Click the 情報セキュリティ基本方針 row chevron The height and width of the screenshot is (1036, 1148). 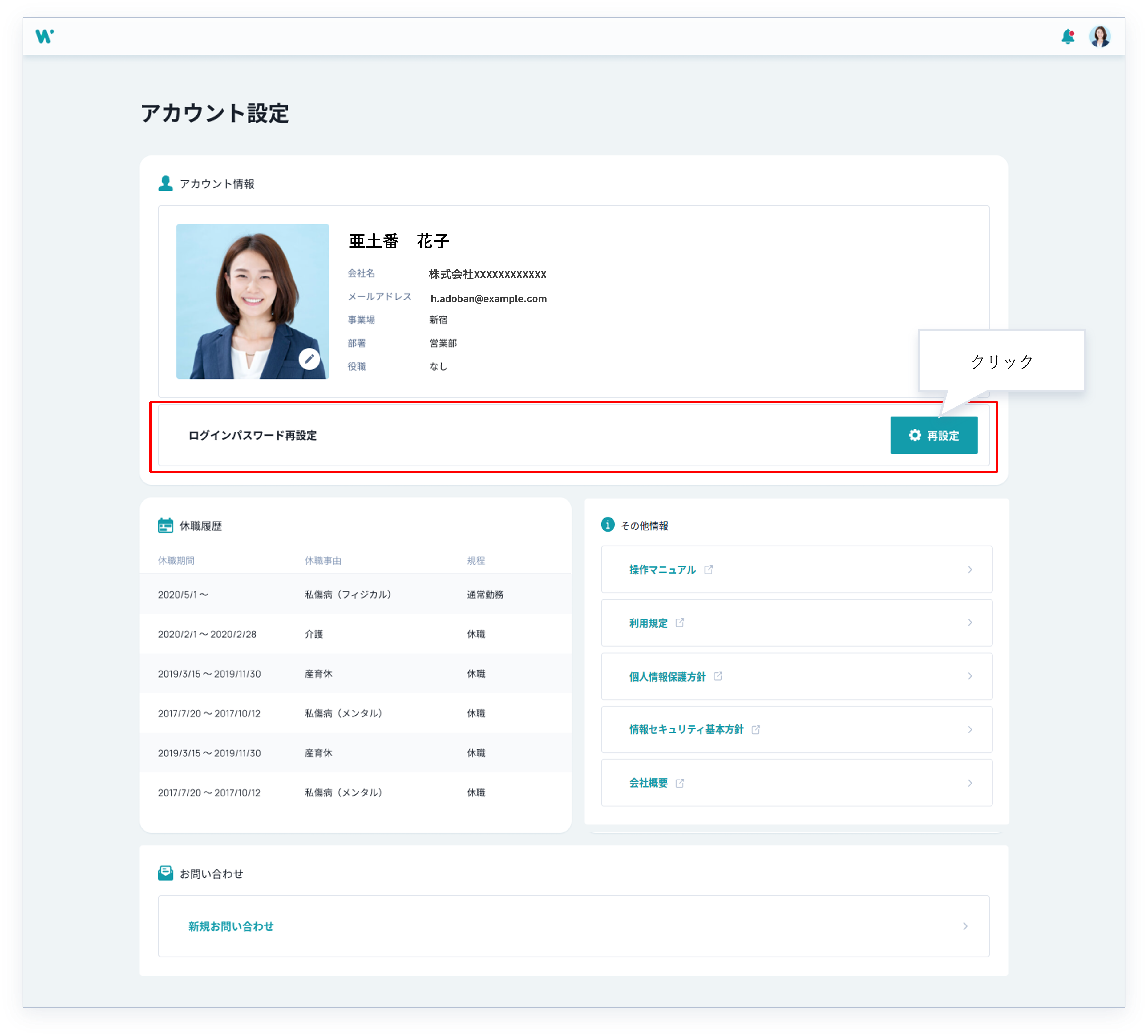pyautogui.click(x=970, y=730)
